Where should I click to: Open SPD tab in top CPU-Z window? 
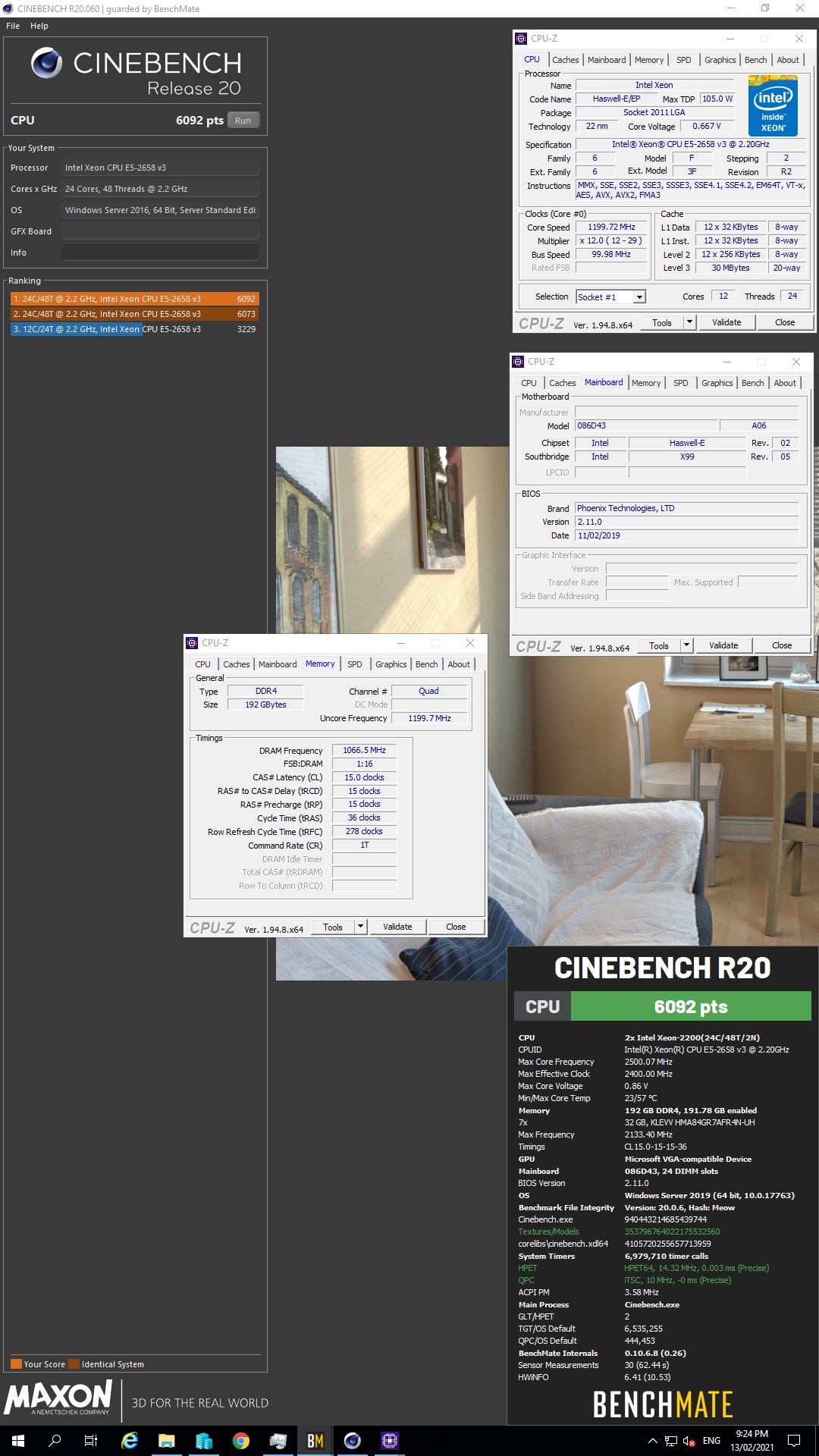pos(683,60)
